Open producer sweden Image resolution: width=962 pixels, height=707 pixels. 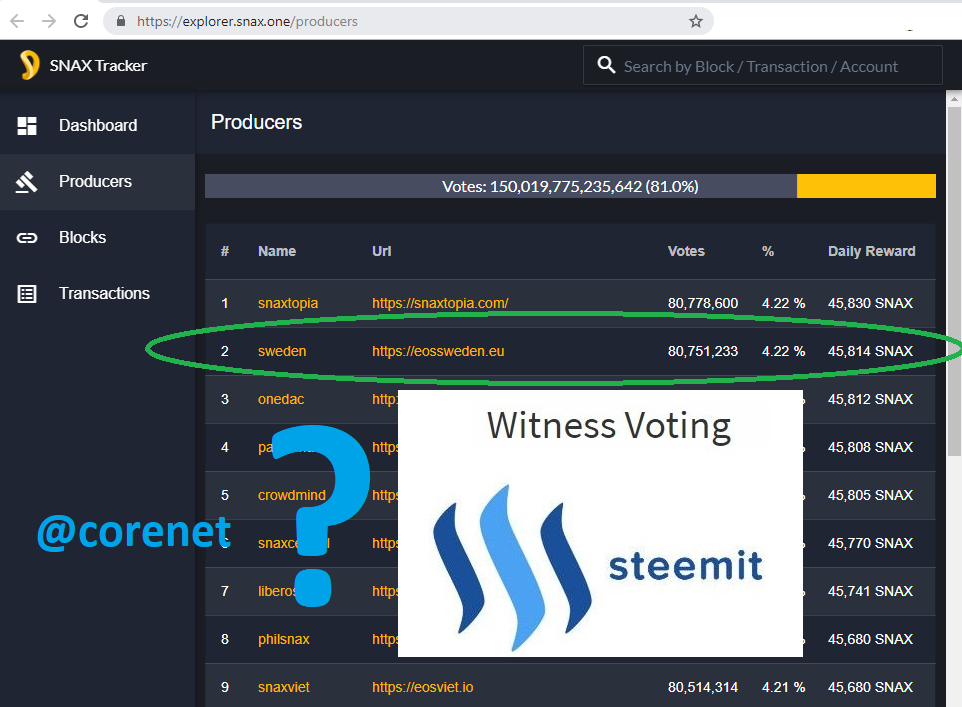(x=282, y=351)
